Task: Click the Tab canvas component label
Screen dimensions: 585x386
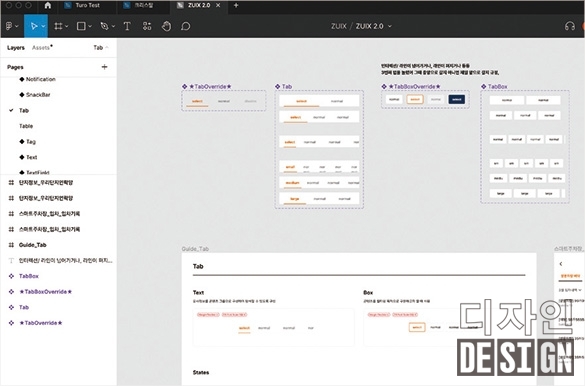Action: pos(287,87)
